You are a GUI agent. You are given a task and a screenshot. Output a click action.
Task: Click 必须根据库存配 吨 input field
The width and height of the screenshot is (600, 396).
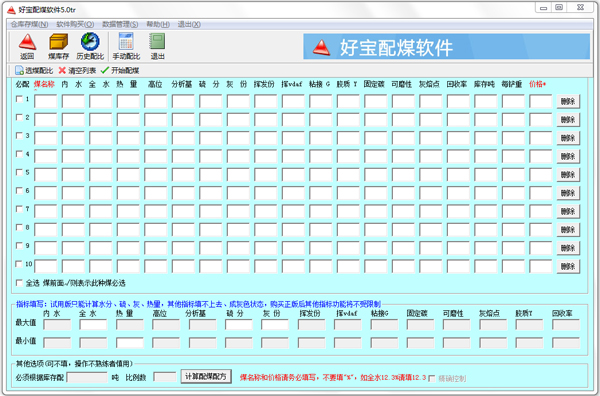pos(87,377)
